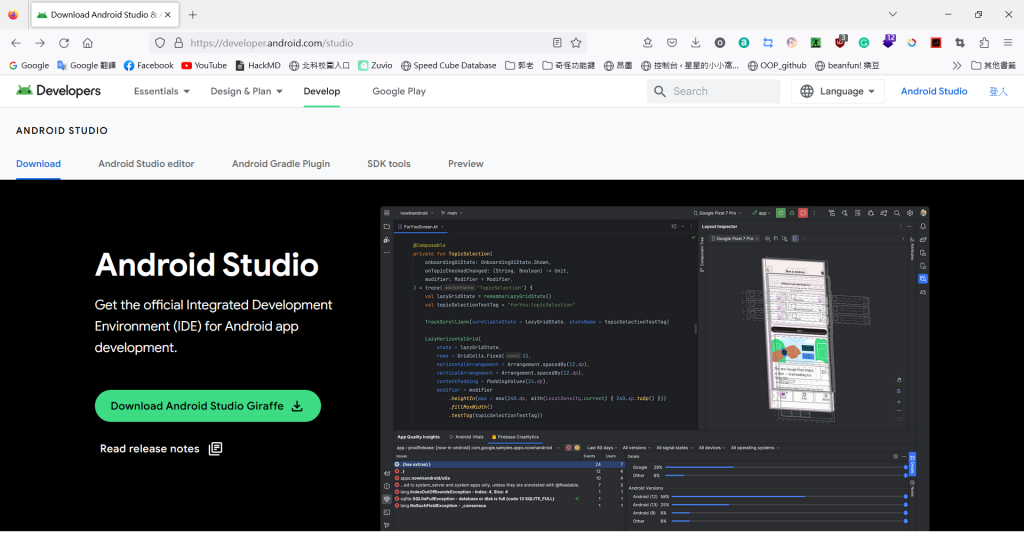The image size is (1024, 544).
Task: Close the Download Android Studio tab
Action: 168,14
